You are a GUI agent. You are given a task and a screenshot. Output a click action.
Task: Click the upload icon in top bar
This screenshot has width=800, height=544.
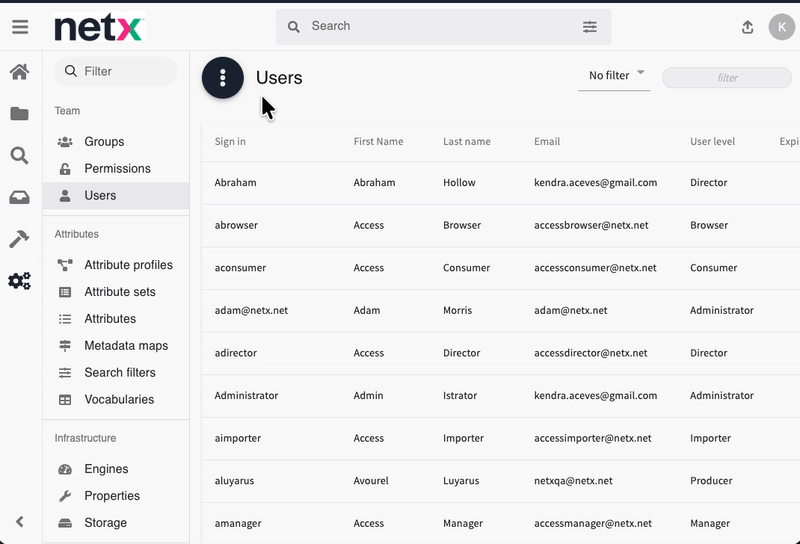[747, 27]
